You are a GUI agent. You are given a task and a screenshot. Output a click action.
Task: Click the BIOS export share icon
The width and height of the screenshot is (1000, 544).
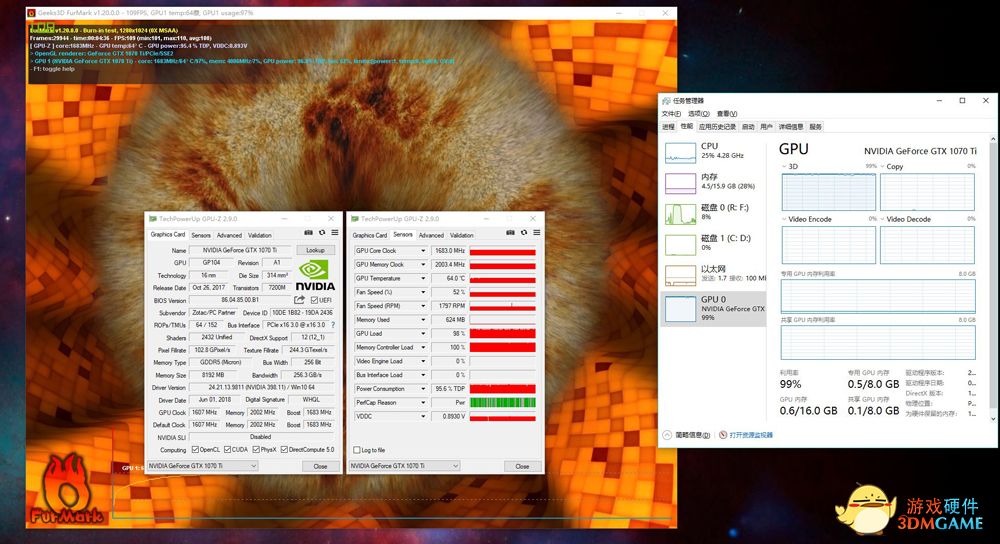(x=299, y=300)
